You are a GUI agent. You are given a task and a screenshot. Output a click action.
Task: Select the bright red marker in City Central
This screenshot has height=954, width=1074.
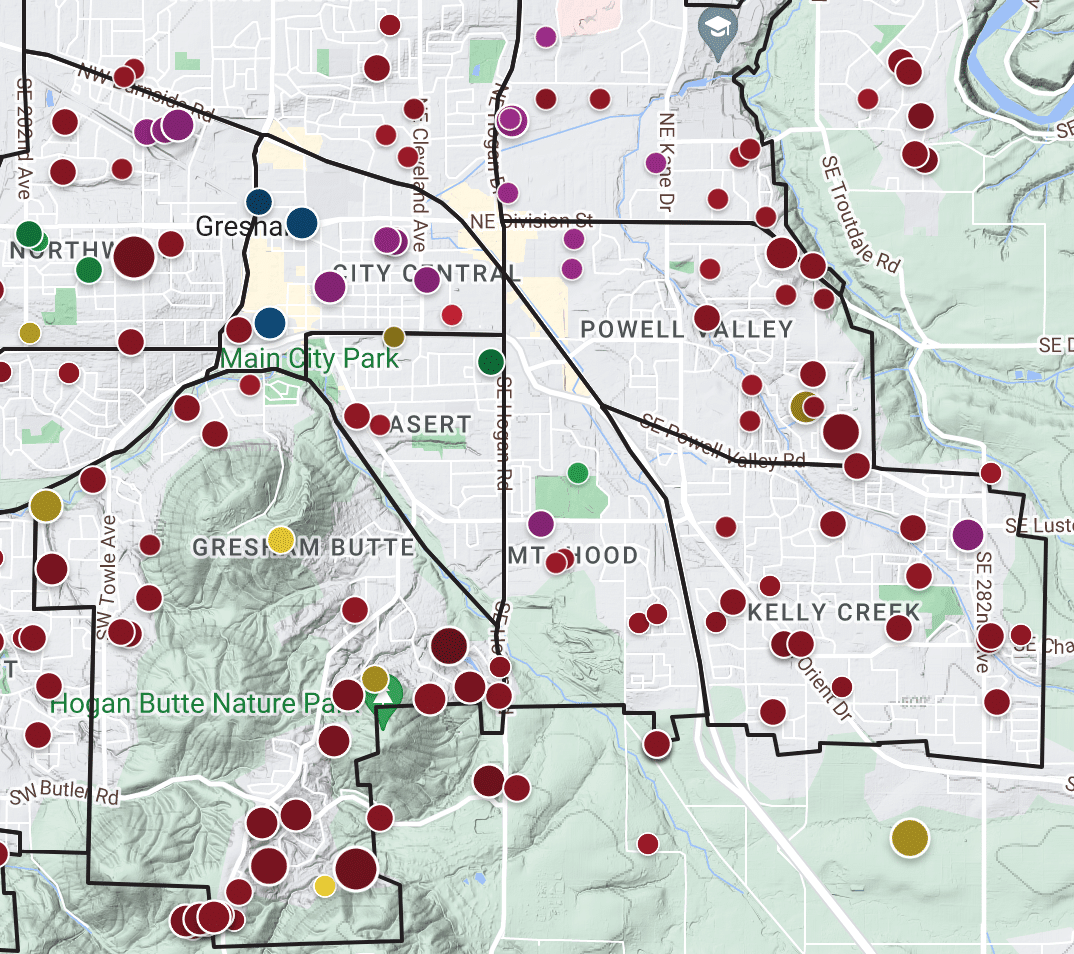(452, 315)
